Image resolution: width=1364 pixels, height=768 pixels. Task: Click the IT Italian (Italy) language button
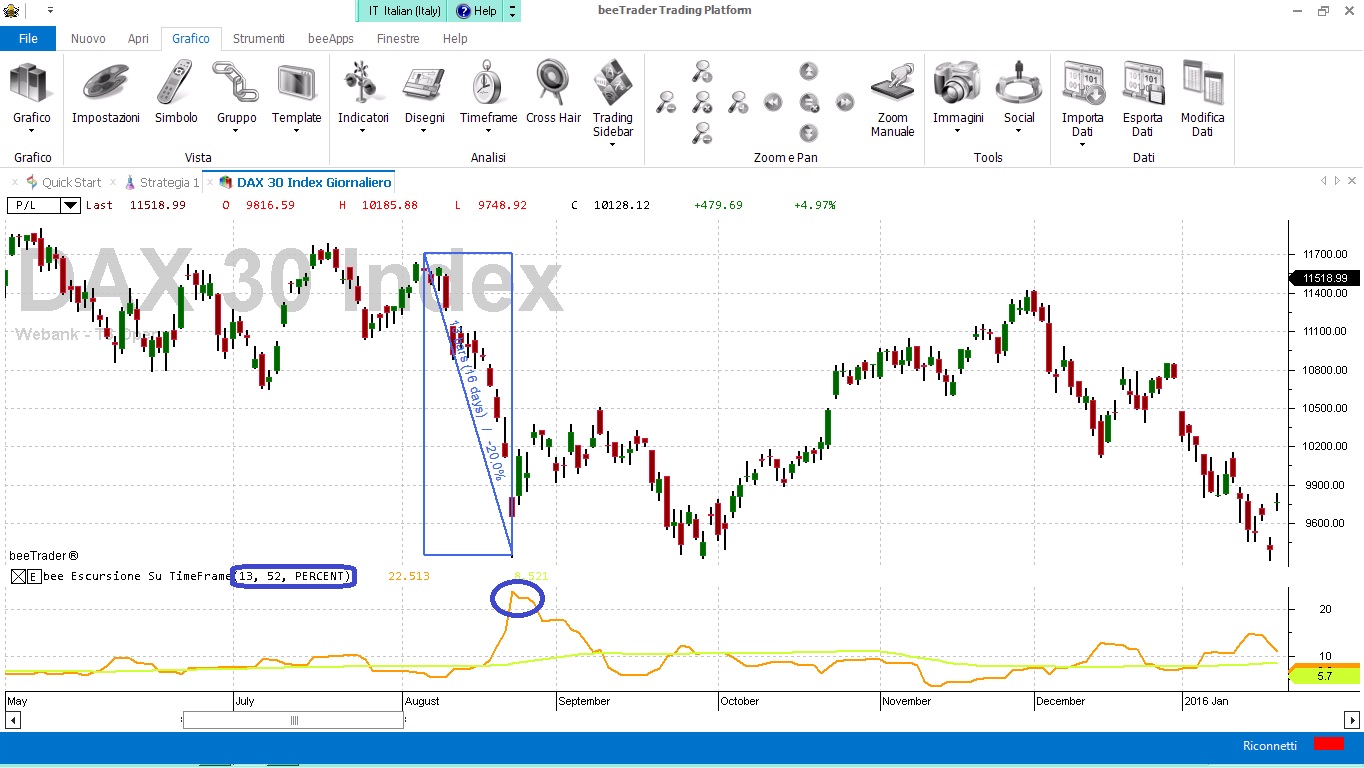403,11
